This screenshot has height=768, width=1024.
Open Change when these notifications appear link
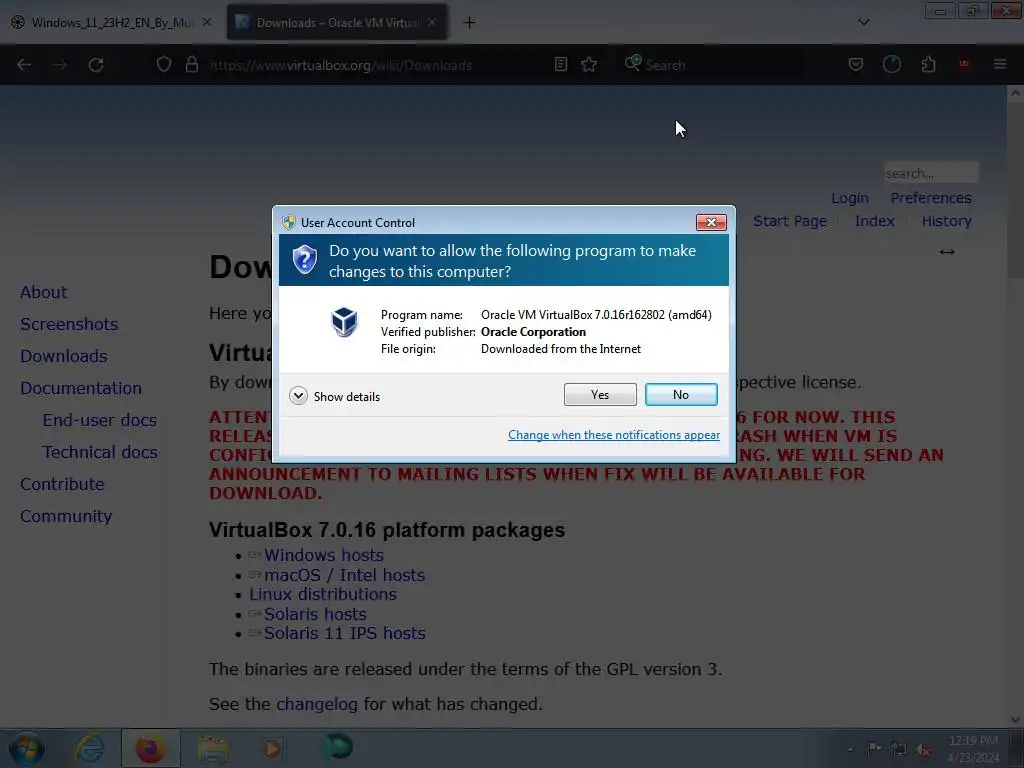coord(614,435)
